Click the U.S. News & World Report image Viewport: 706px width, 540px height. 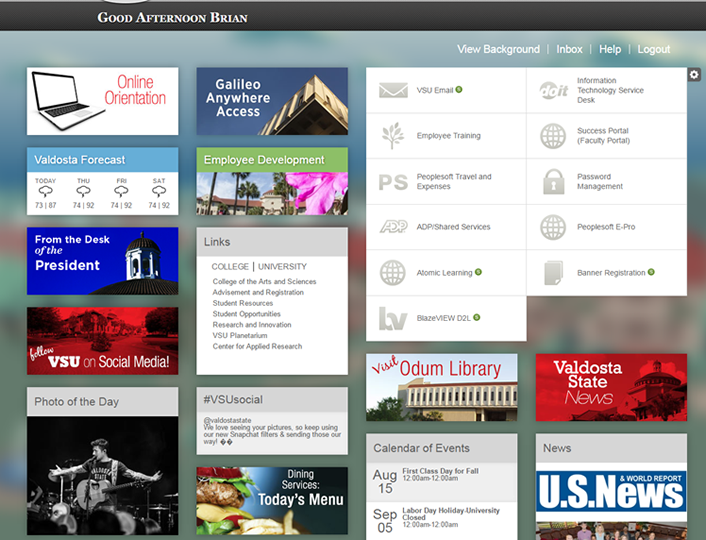(x=611, y=491)
